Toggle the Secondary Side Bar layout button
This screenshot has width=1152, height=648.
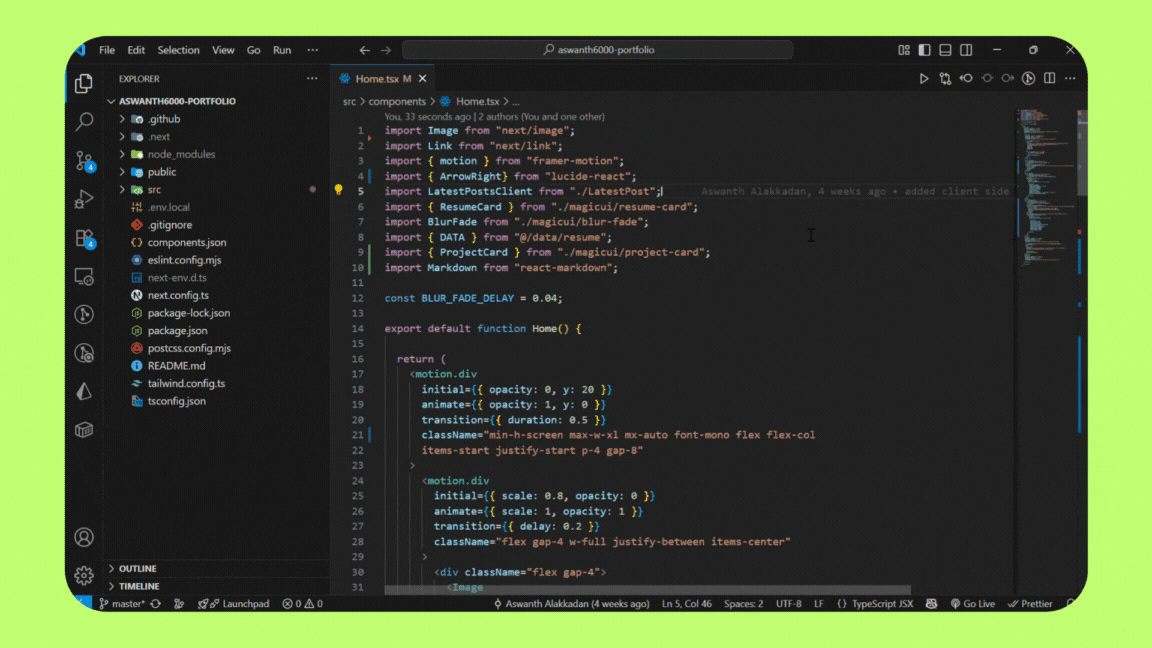point(966,50)
